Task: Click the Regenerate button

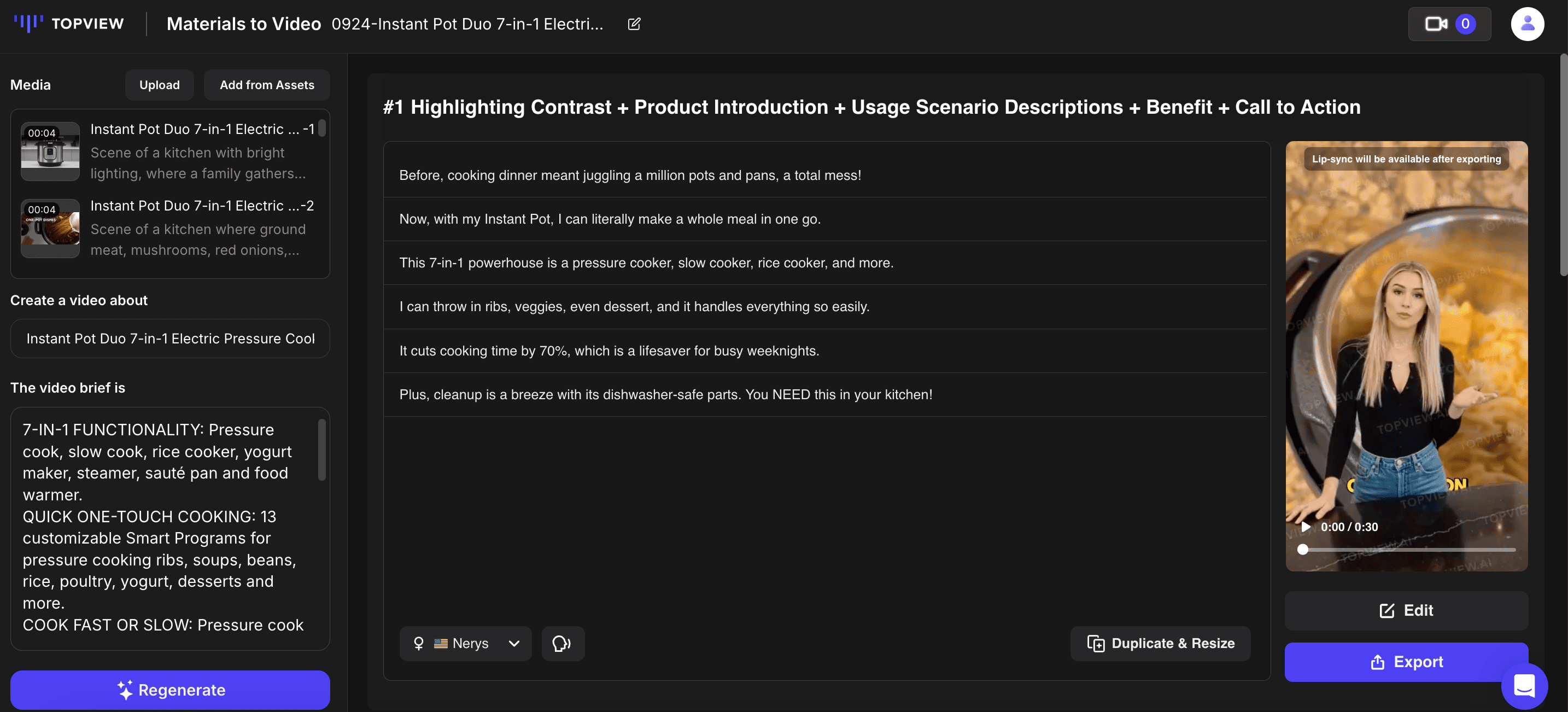Action: coord(171,690)
